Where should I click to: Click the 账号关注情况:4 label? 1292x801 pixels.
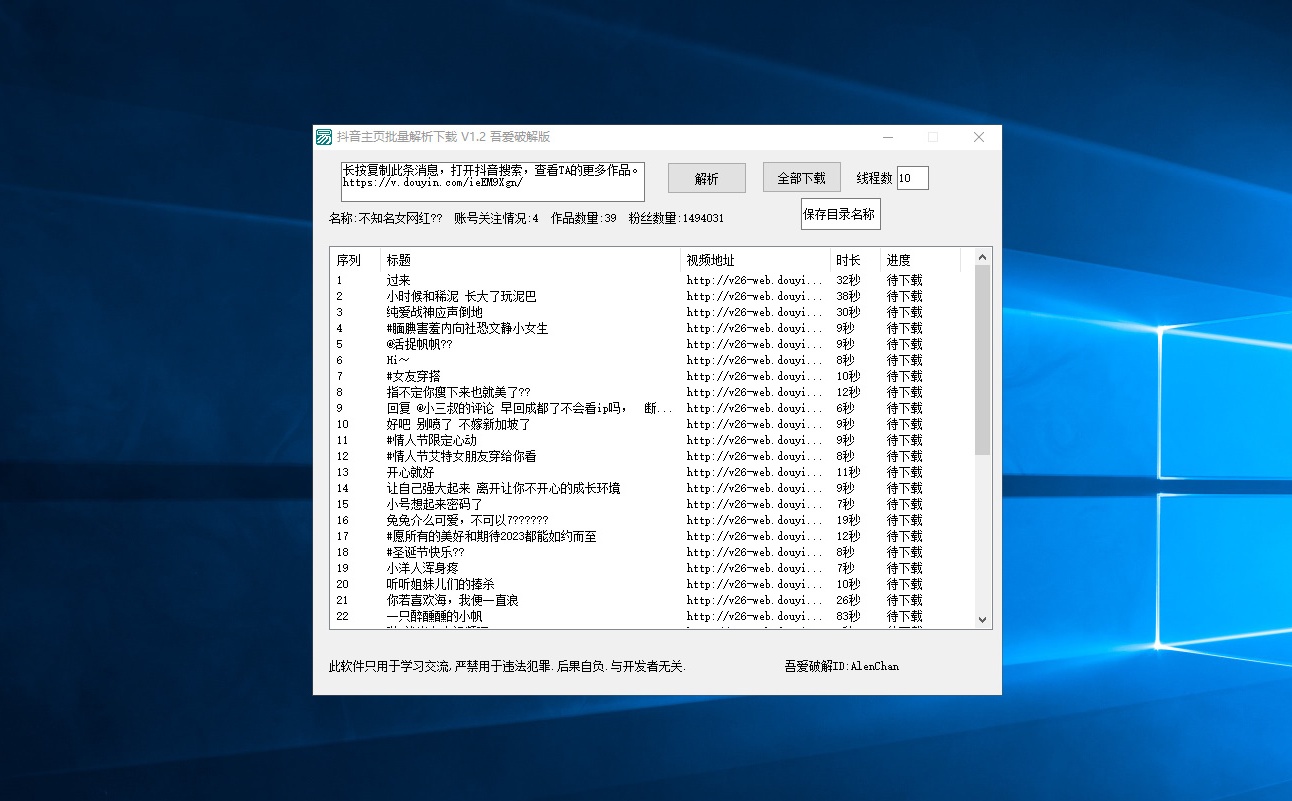(x=496, y=218)
